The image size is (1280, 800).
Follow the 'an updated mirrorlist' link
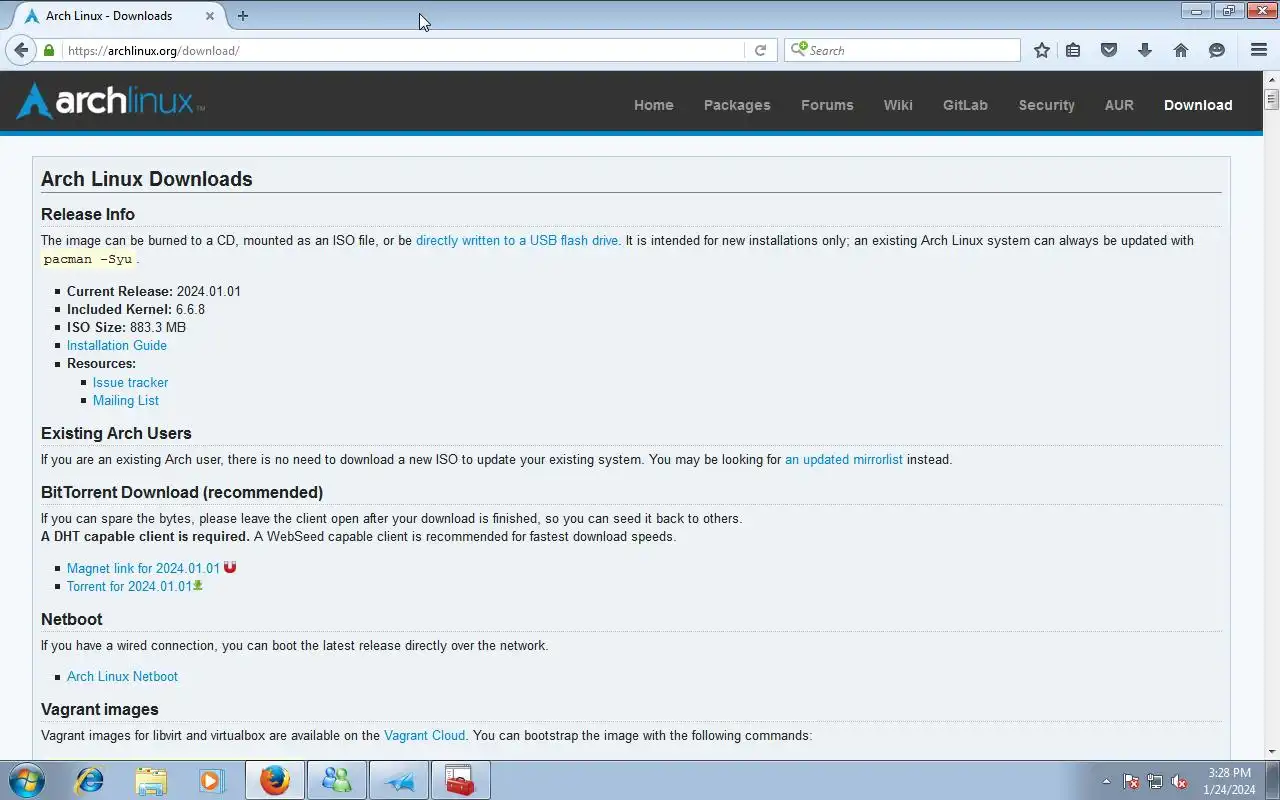click(x=844, y=459)
